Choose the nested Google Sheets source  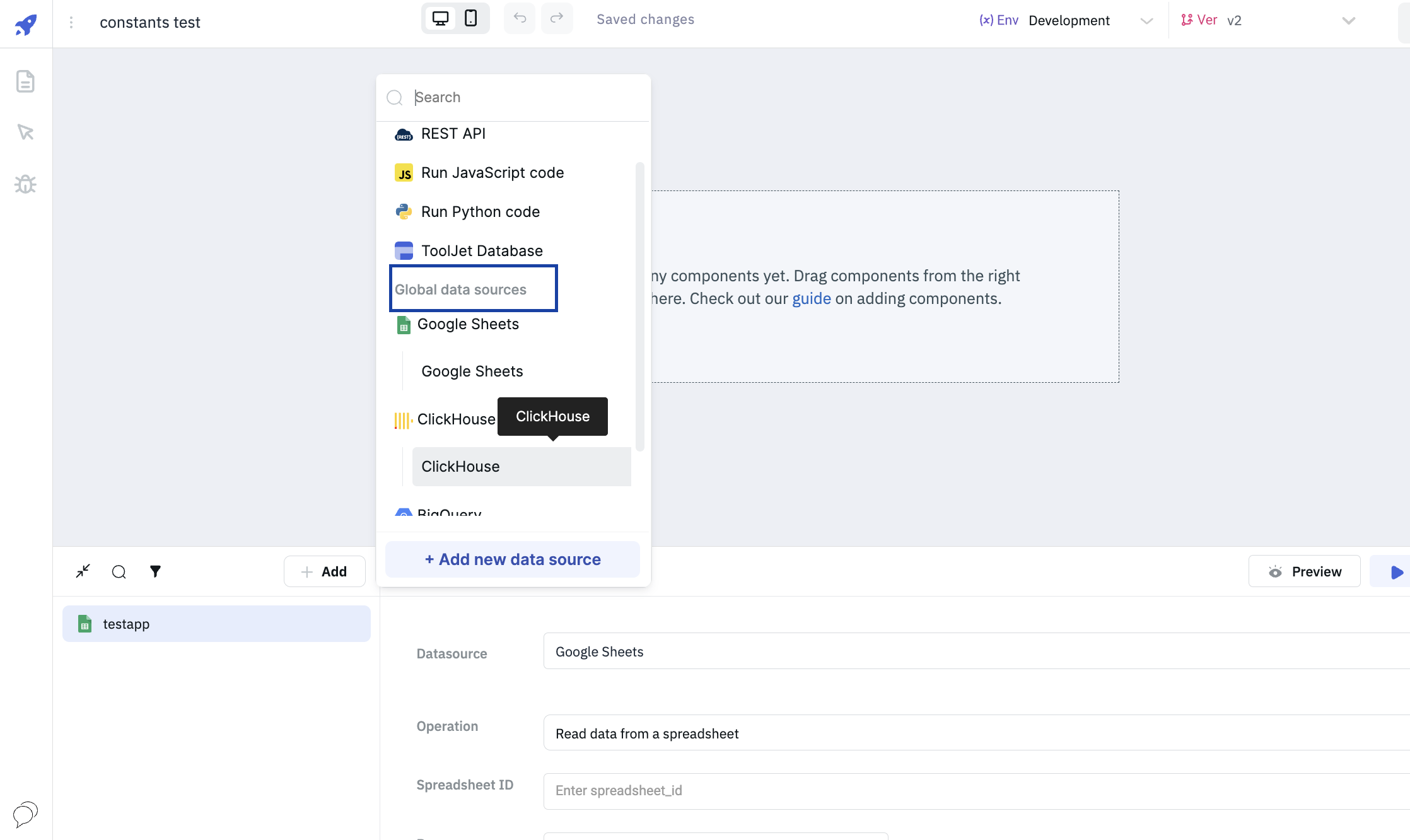(472, 371)
